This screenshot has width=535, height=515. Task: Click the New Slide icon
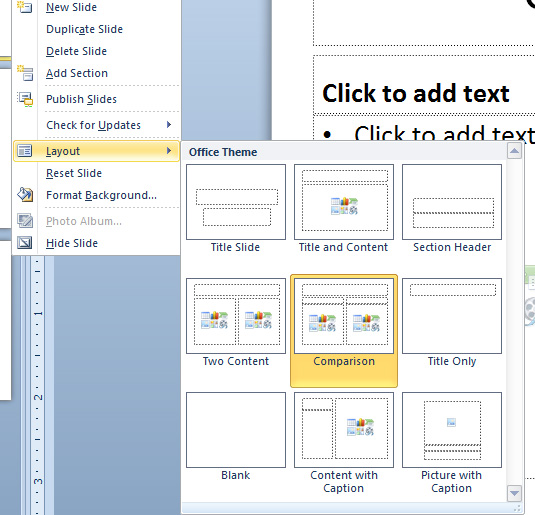(25, 7)
